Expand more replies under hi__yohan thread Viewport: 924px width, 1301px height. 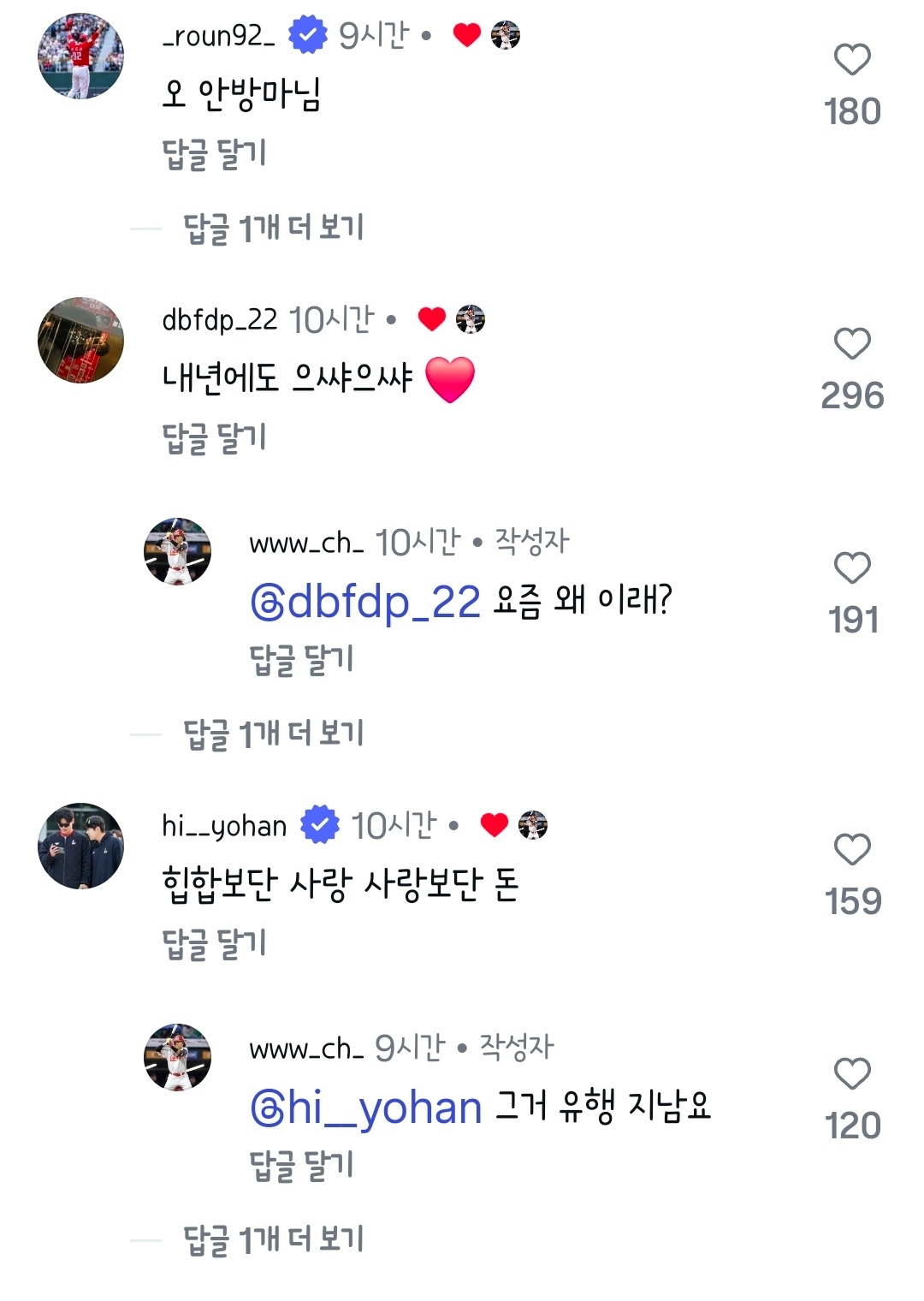coord(274,1240)
